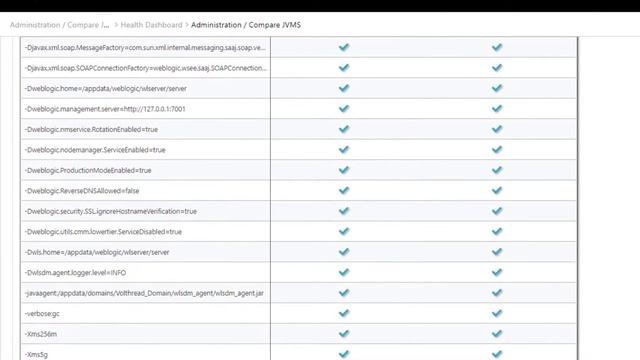Select the -javaagent wlsdm_agent.jar argument text

pos(144,293)
